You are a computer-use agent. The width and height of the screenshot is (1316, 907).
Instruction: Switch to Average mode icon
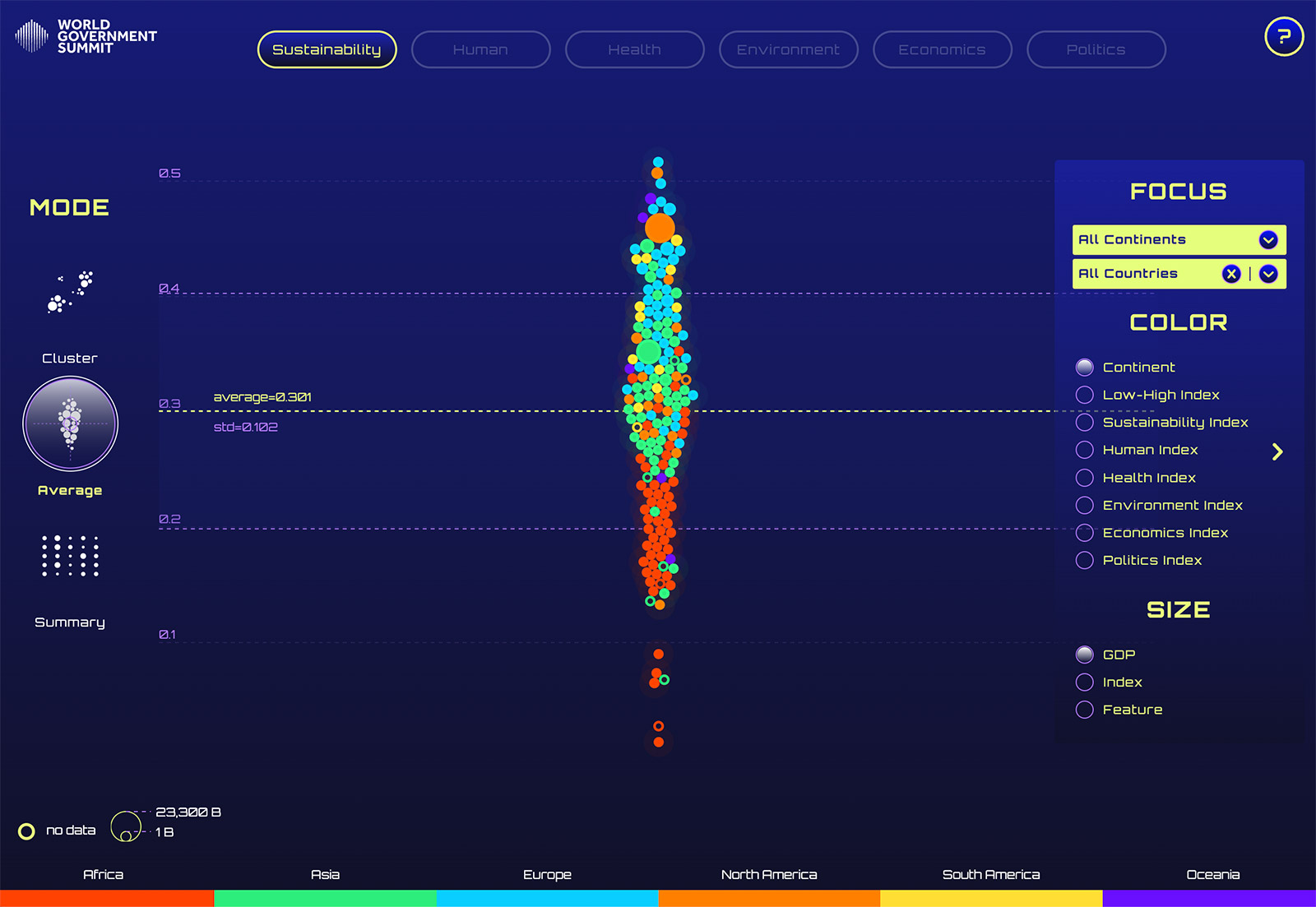pyautogui.click(x=70, y=423)
